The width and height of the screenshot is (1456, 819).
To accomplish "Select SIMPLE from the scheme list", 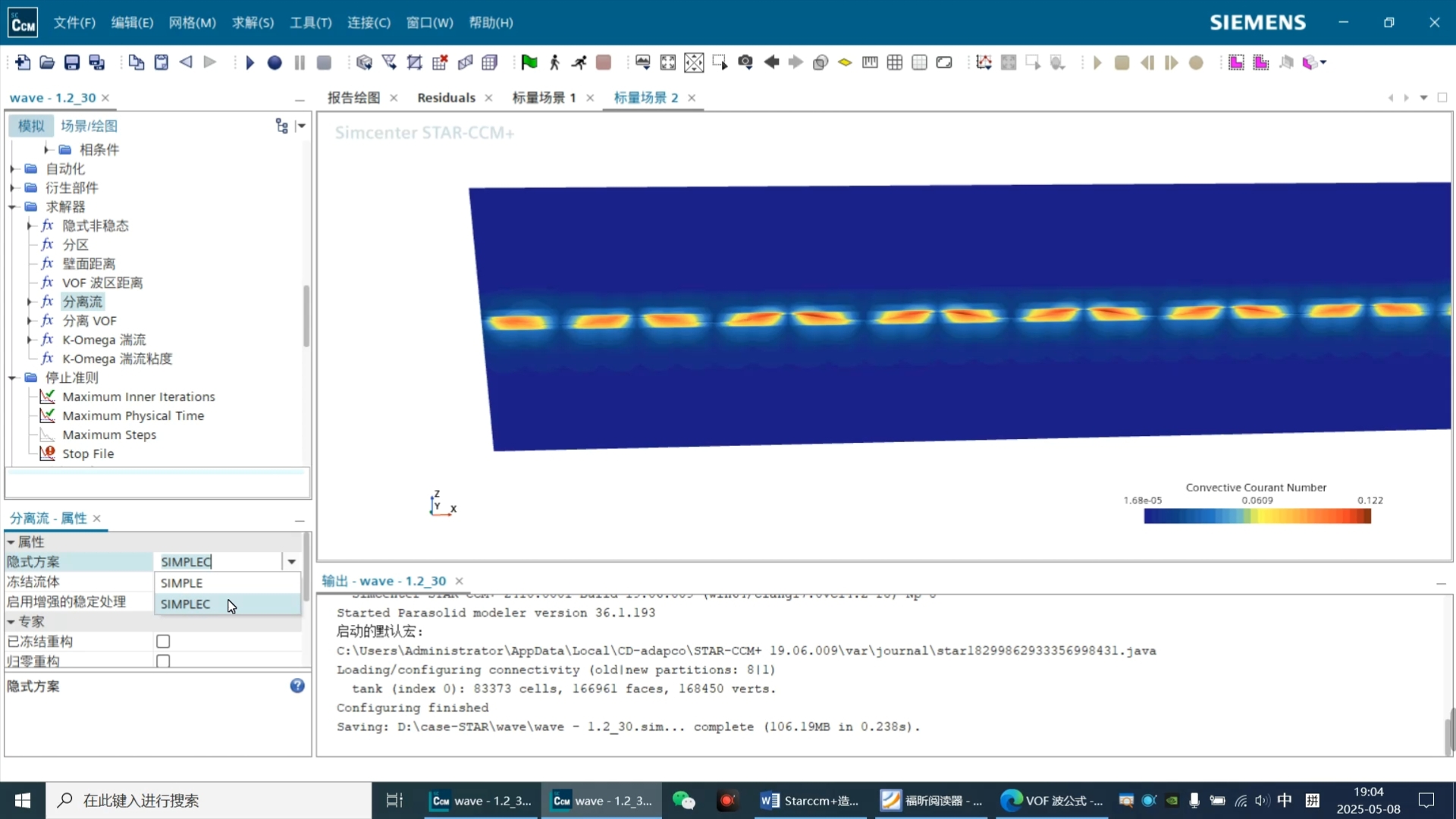I will (227, 583).
